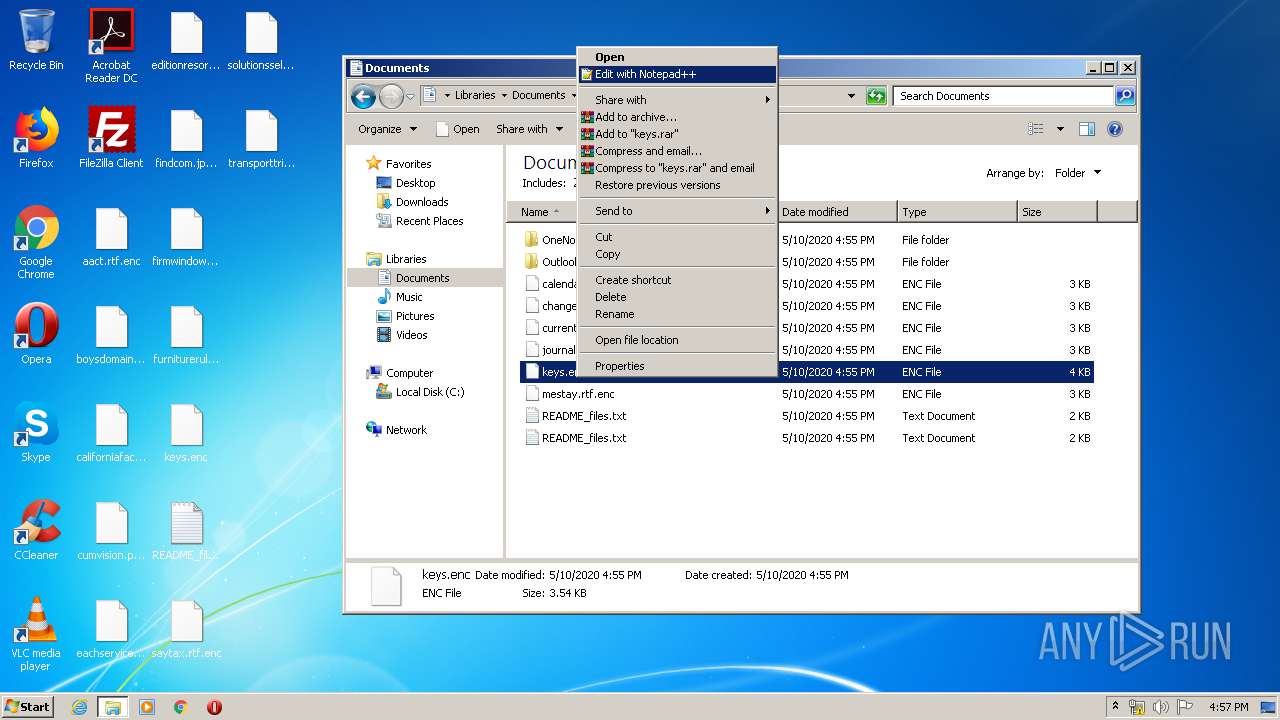Select Add to "keys.rar" entry
The width and height of the screenshot is (1280, 720).
(x=677, y=134)
